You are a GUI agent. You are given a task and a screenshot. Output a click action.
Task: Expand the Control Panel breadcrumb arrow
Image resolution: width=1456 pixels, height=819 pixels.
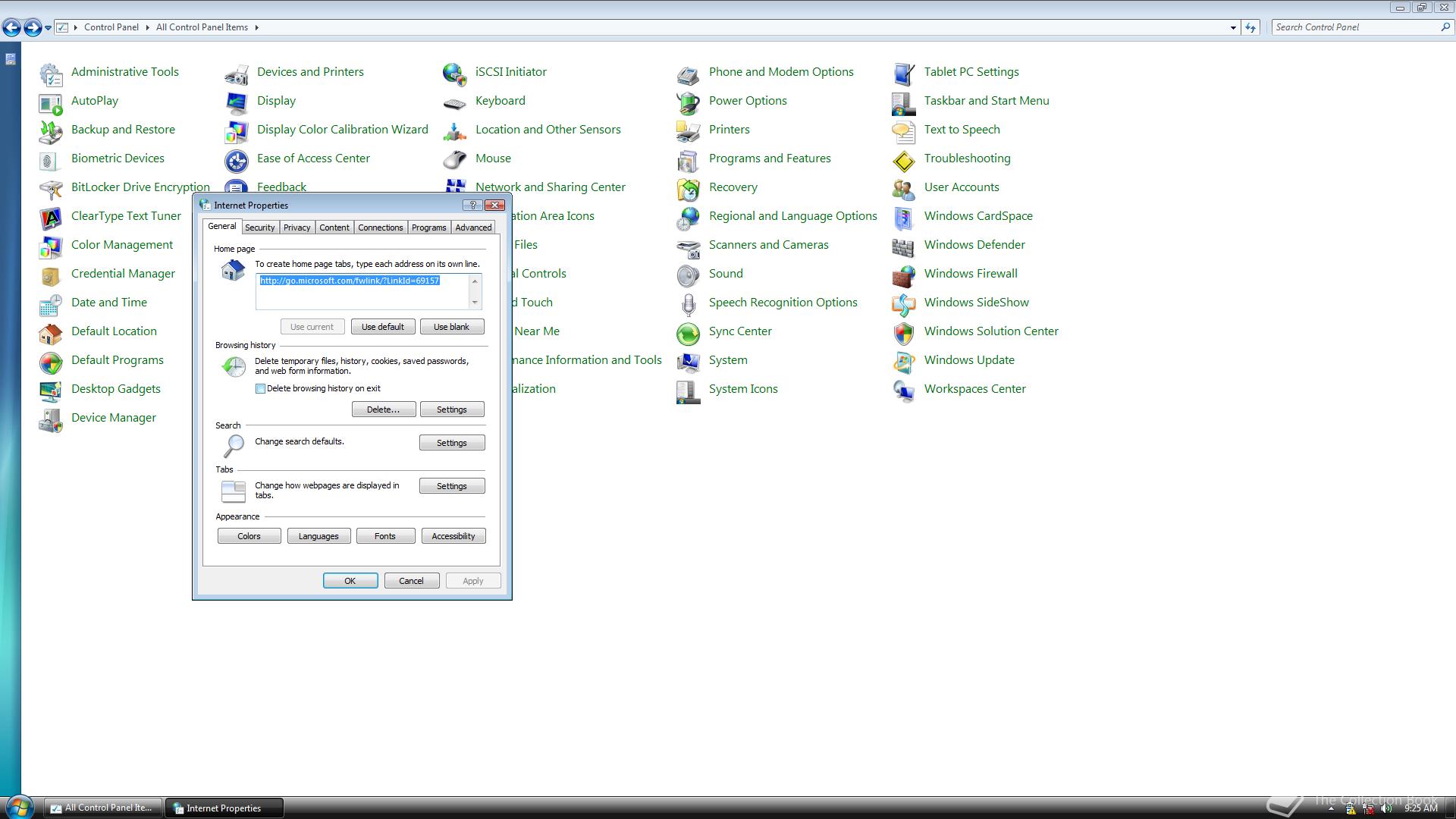pyautogui.click(x=147, y=27)
